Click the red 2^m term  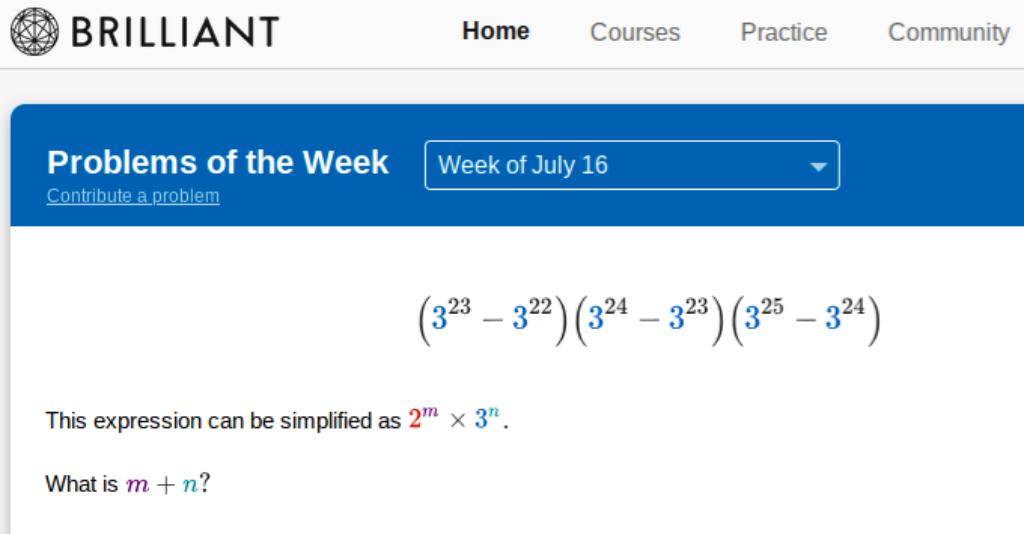pos(423,420)
